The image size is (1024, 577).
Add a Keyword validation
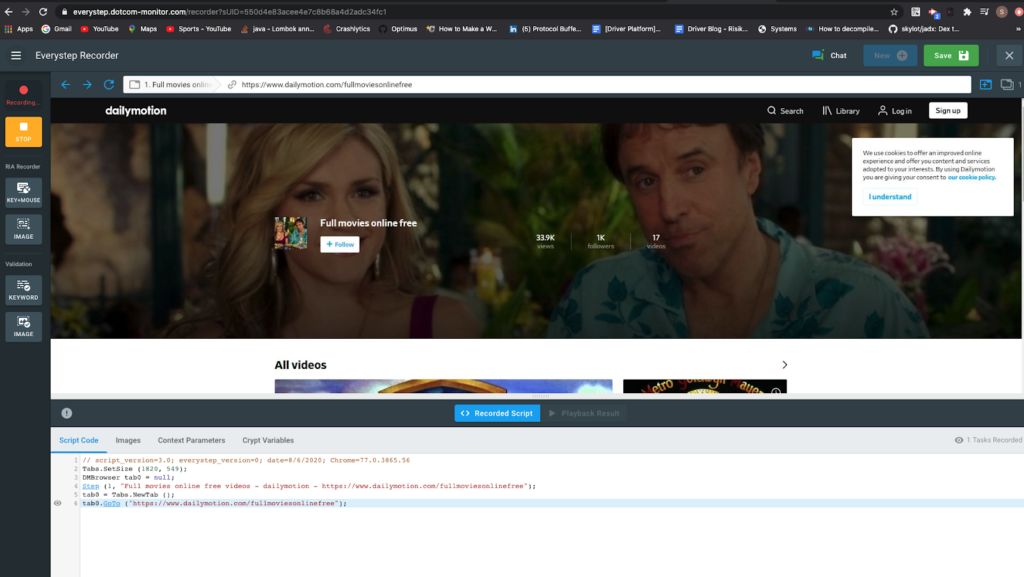click(24, 290)
